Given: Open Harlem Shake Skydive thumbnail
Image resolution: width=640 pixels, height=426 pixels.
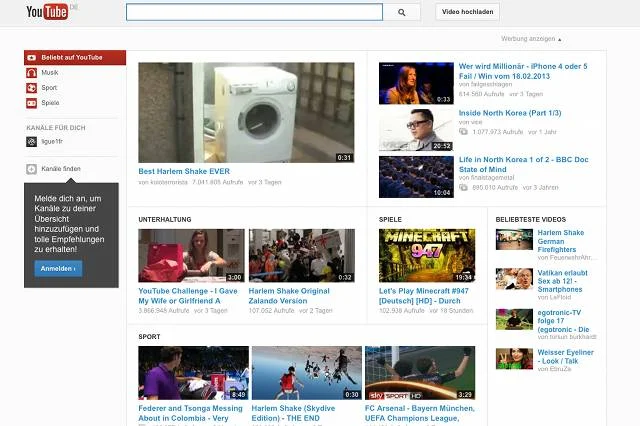Looking at the screenshot, I should click(307, 373).
